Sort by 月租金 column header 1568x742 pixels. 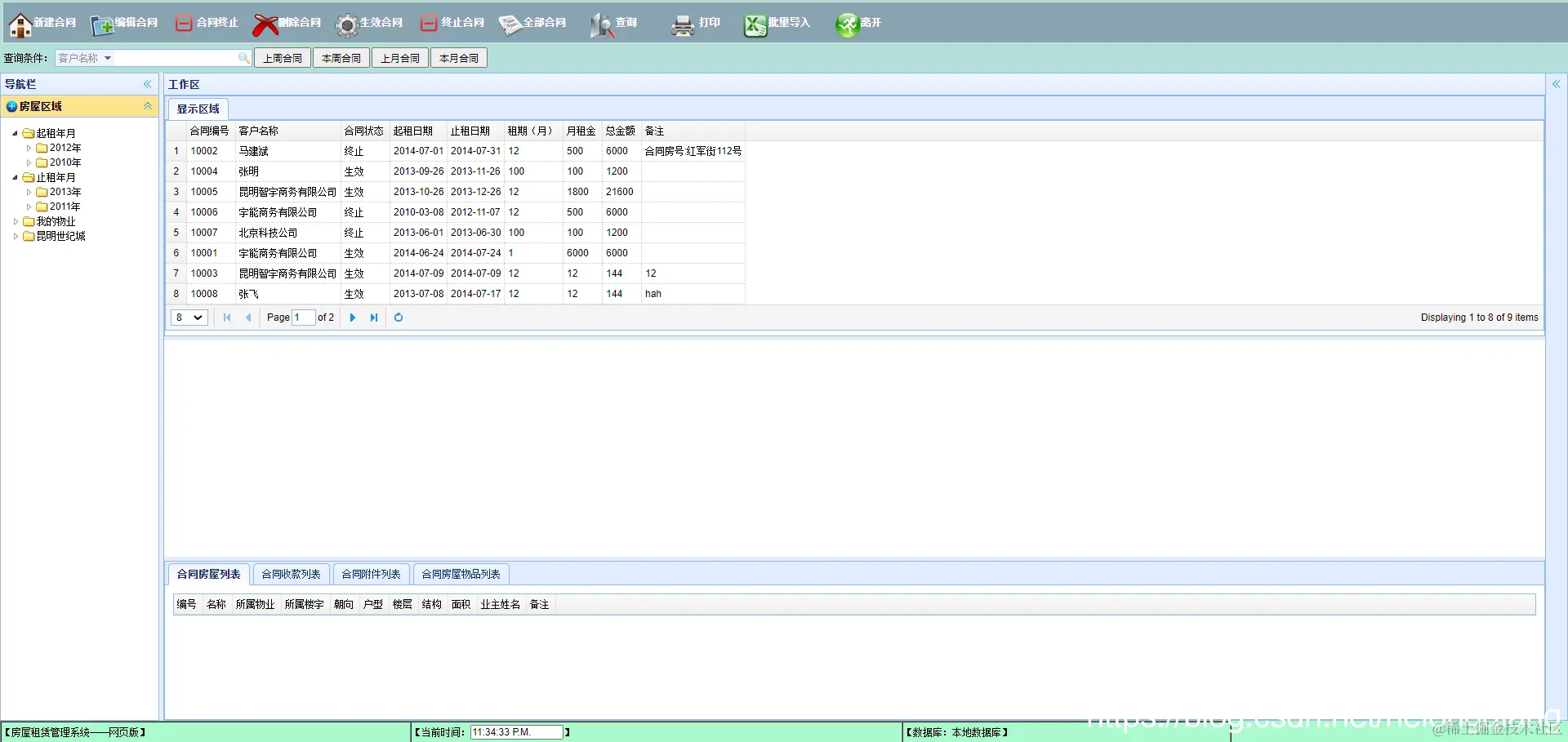tap(582, 131)
